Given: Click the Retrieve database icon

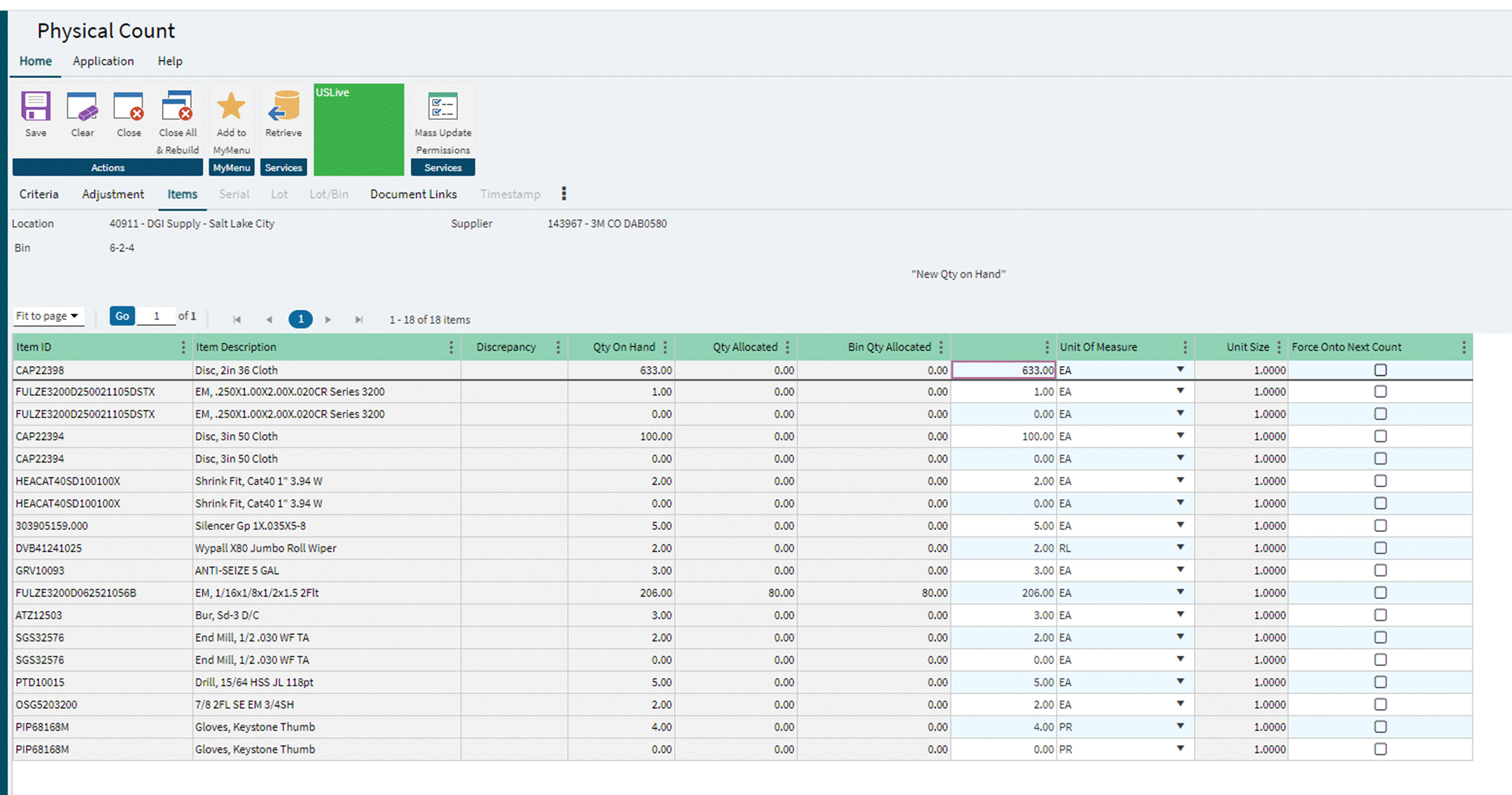Looking at the screenshot, I should 283,108.
